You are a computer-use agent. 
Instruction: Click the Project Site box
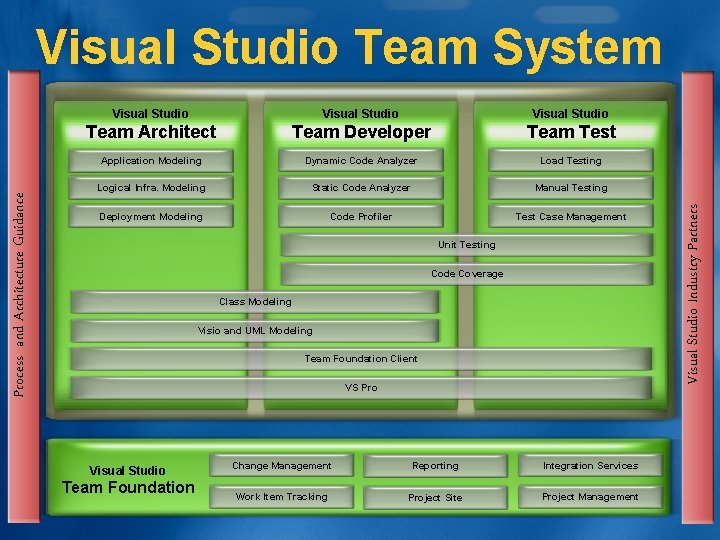(435, 497)
